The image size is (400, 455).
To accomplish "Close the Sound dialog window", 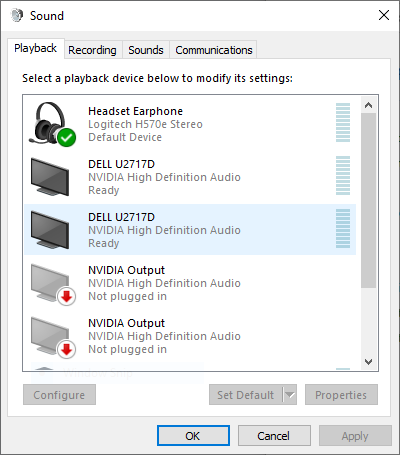I will (384, 15).
